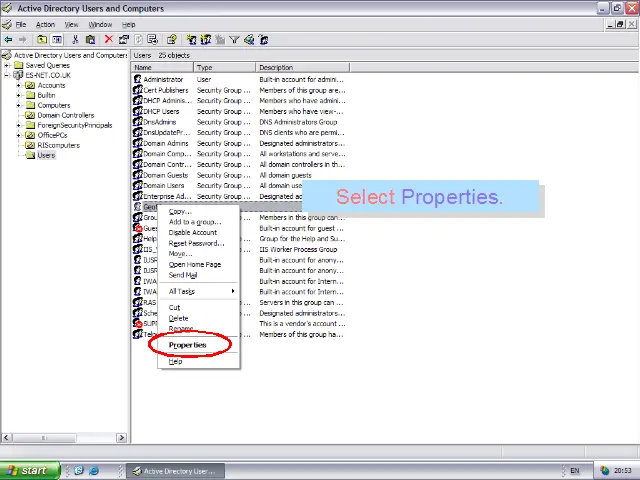This screenshot has height=480, width=640.
Task: Select the Users folder in tree
Action: click(x=46, y=155)
